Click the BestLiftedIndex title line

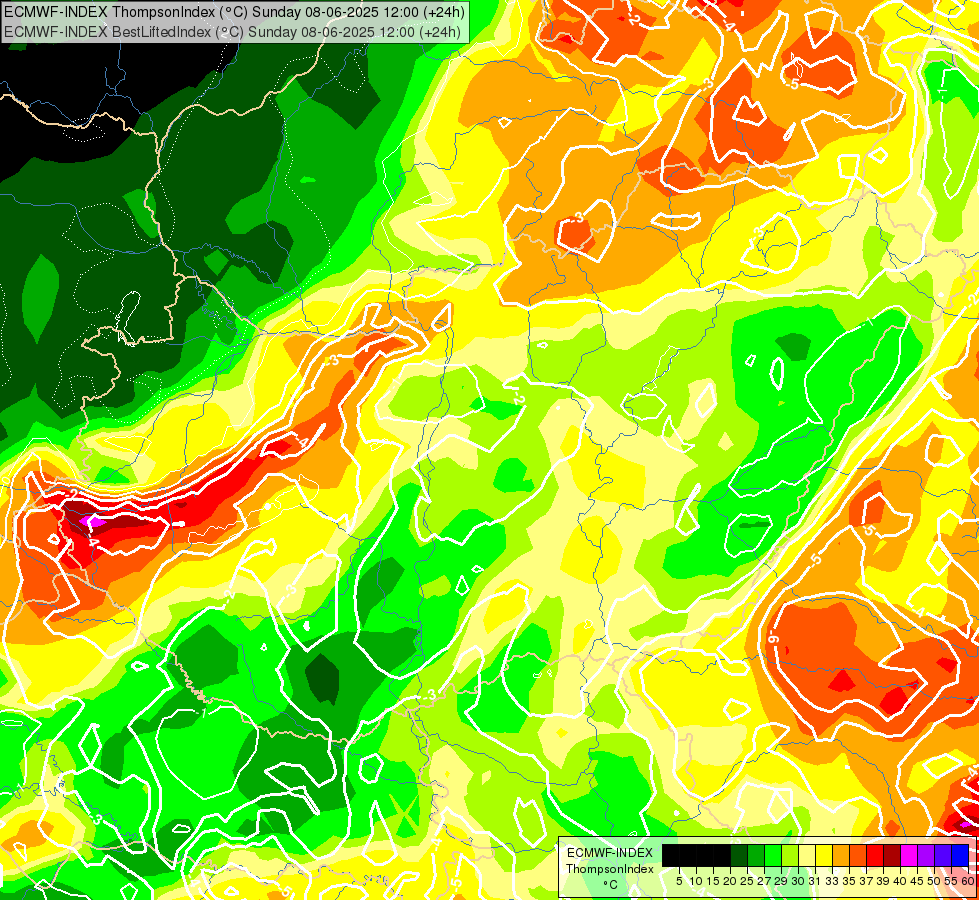tap(232, 32)
